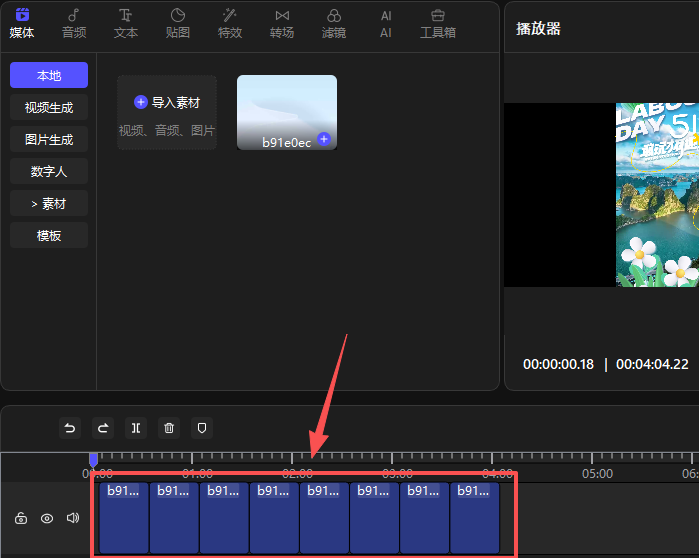Screen dimensions: 699x558
Task: Click the undo arrow in timeline toolbar
Action: coord(70,428)
